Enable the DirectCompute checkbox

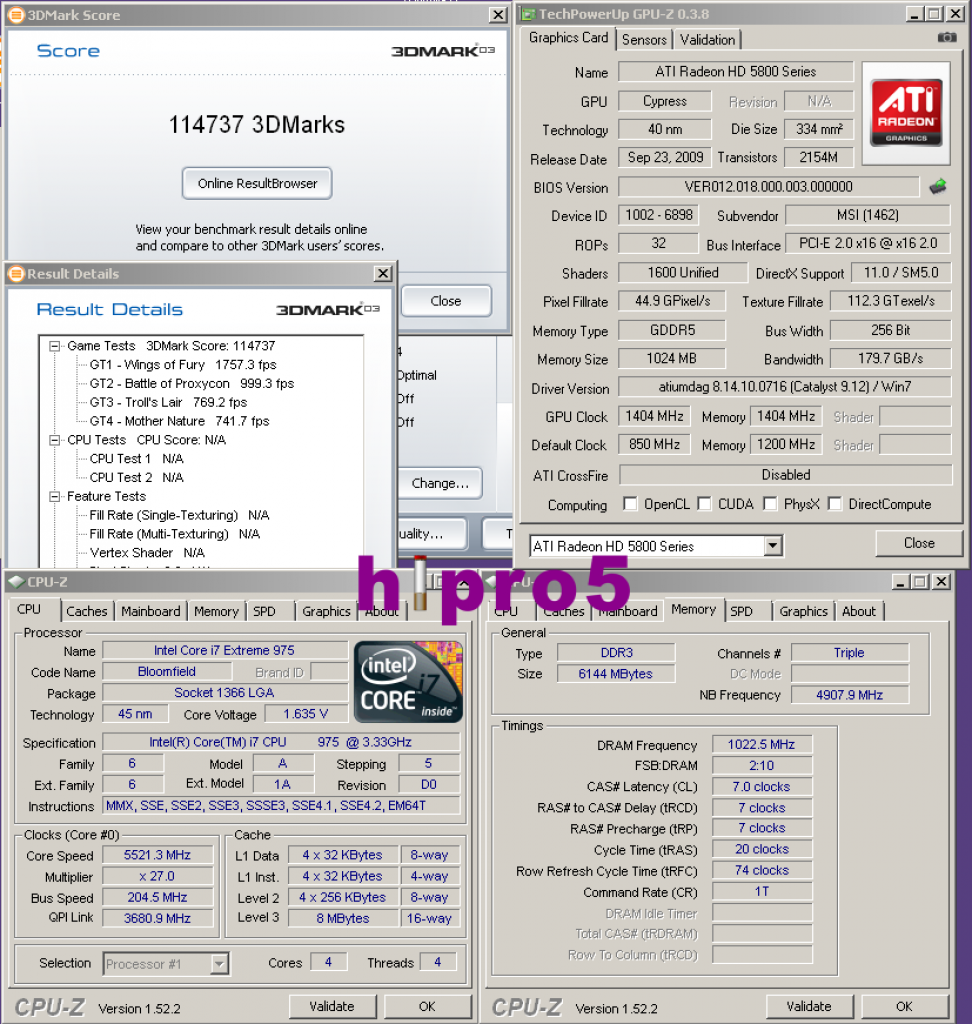coord(834,504)
